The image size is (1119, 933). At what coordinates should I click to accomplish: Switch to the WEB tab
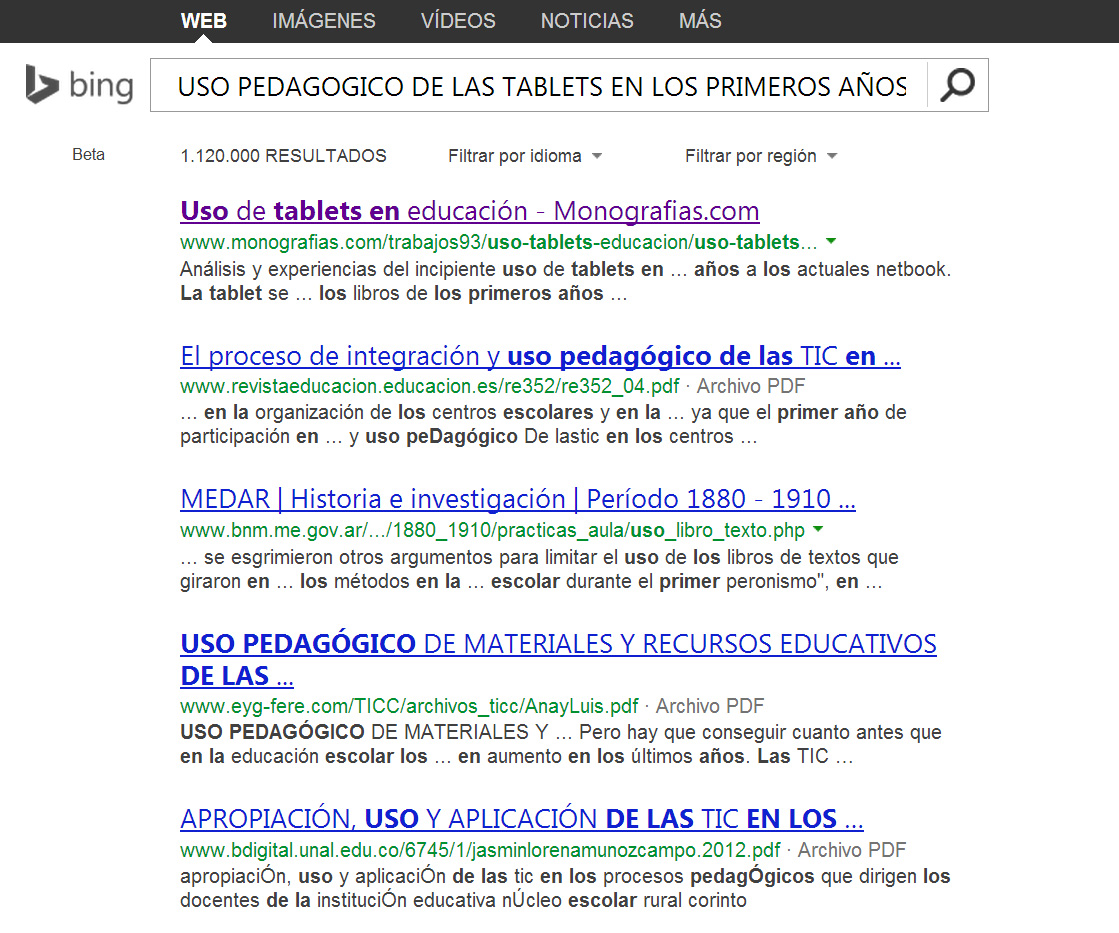point(203,21)
